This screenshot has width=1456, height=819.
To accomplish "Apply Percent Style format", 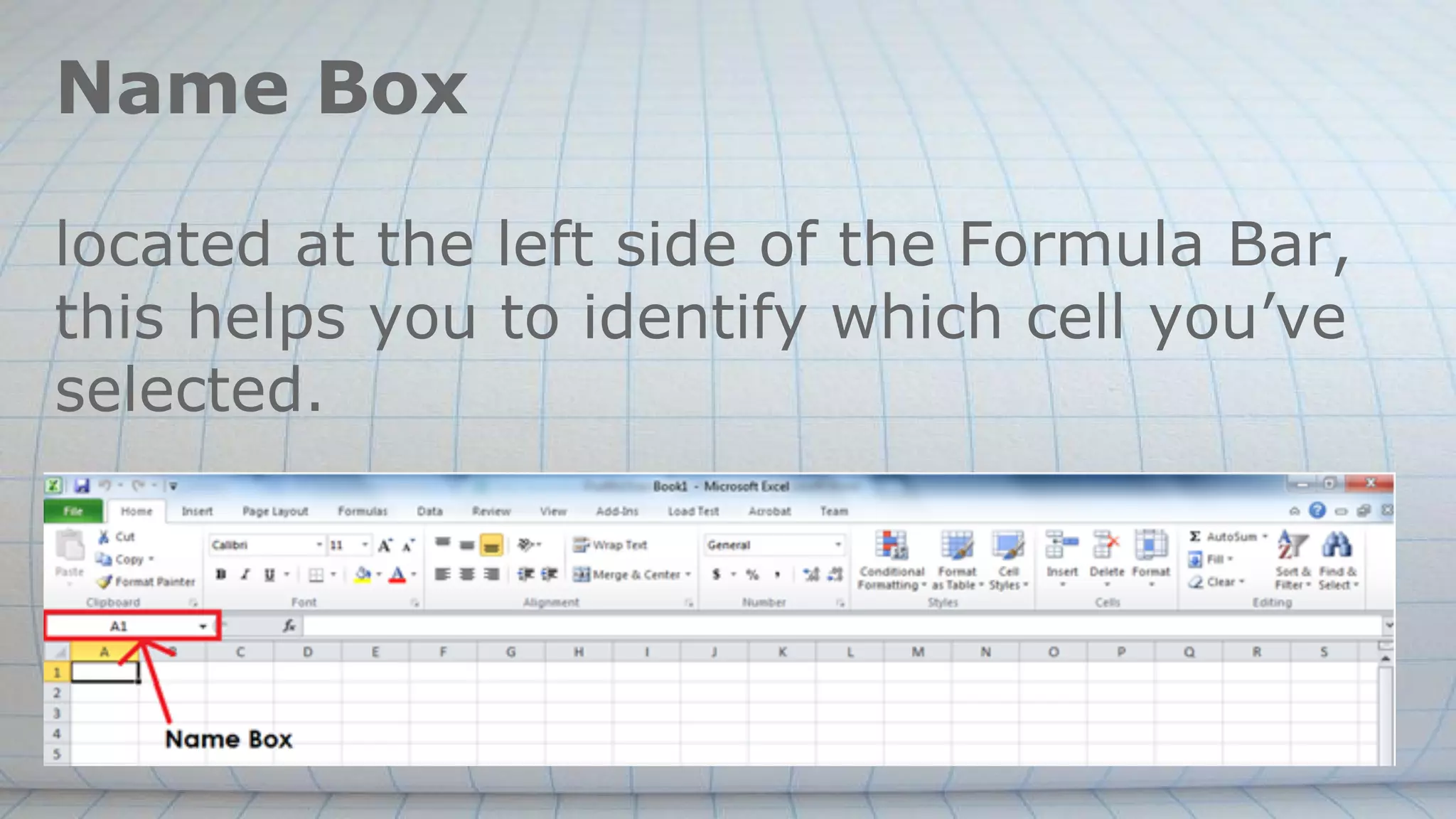I will click(x=752, y=574).
